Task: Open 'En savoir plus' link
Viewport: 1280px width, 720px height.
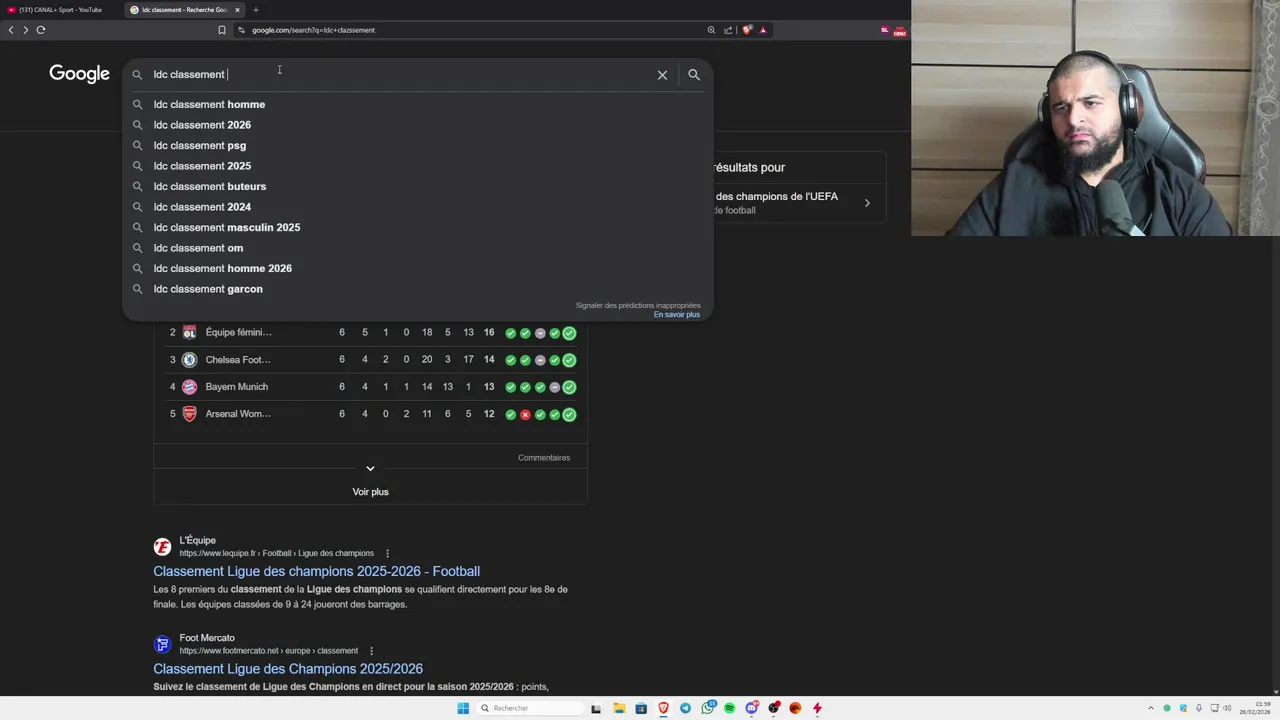Action: [x=677, y=315]
